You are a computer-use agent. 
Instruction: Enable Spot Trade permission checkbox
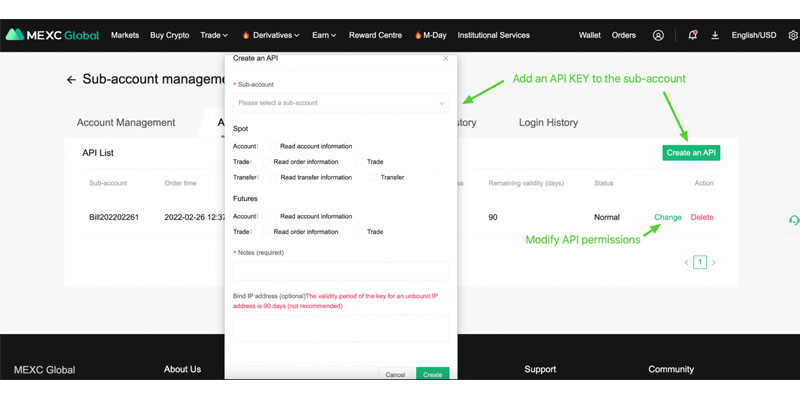click(360, 162)
